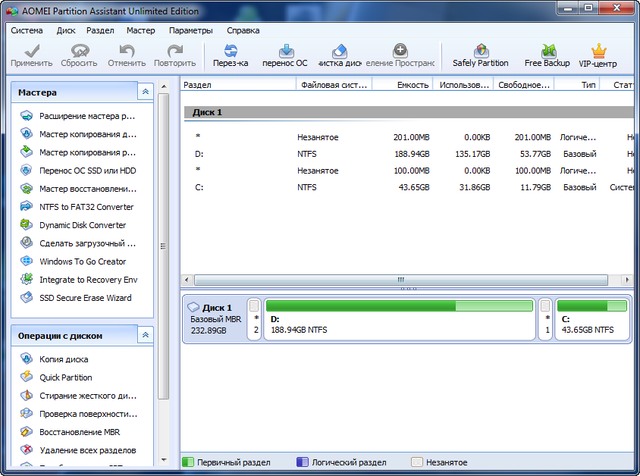The image size is (640, 476).
Task: Open the Система menu
Action: pyautogui.click(x=27, y=31)
